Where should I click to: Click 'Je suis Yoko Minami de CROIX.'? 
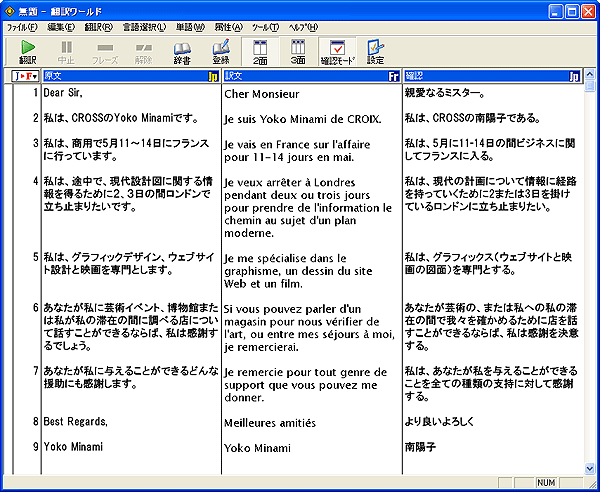point(303,119)
